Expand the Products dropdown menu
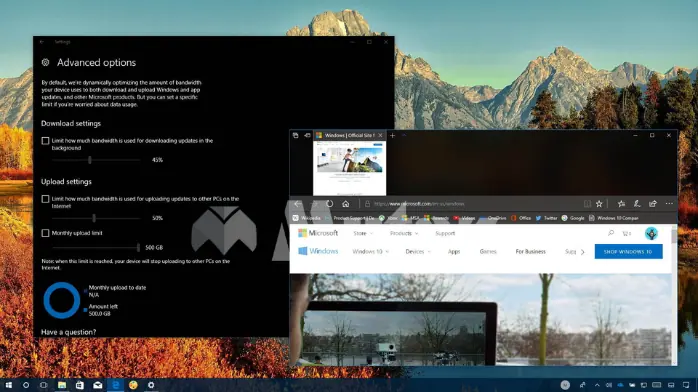 404,233
